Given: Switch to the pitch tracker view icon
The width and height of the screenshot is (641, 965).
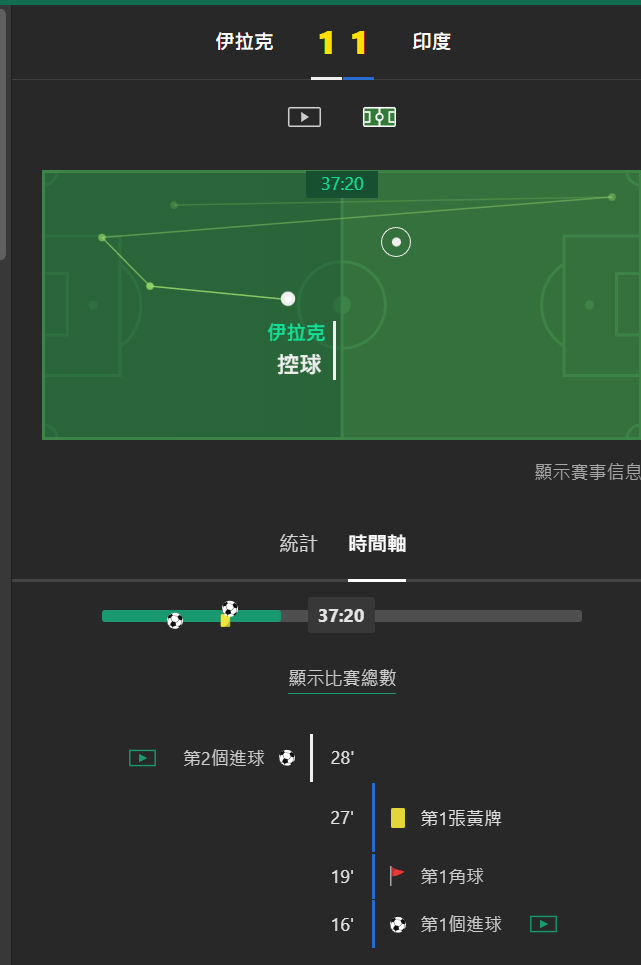Looking at the screenshot, I should [380, 117].
